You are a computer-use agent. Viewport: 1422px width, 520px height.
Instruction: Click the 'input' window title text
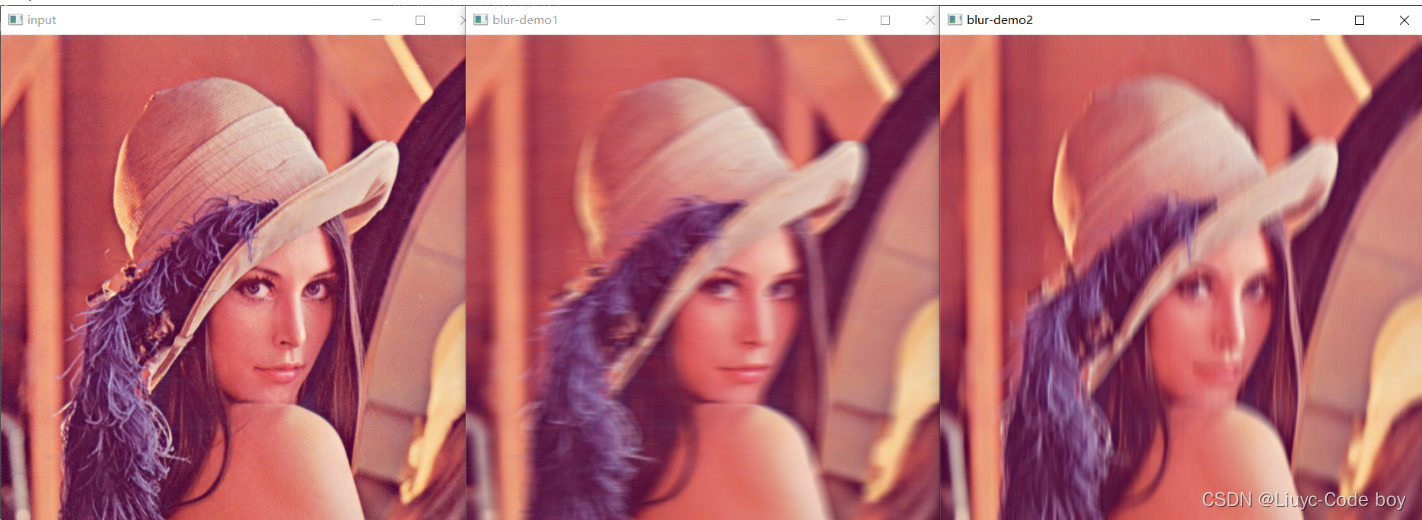(42, 20)
